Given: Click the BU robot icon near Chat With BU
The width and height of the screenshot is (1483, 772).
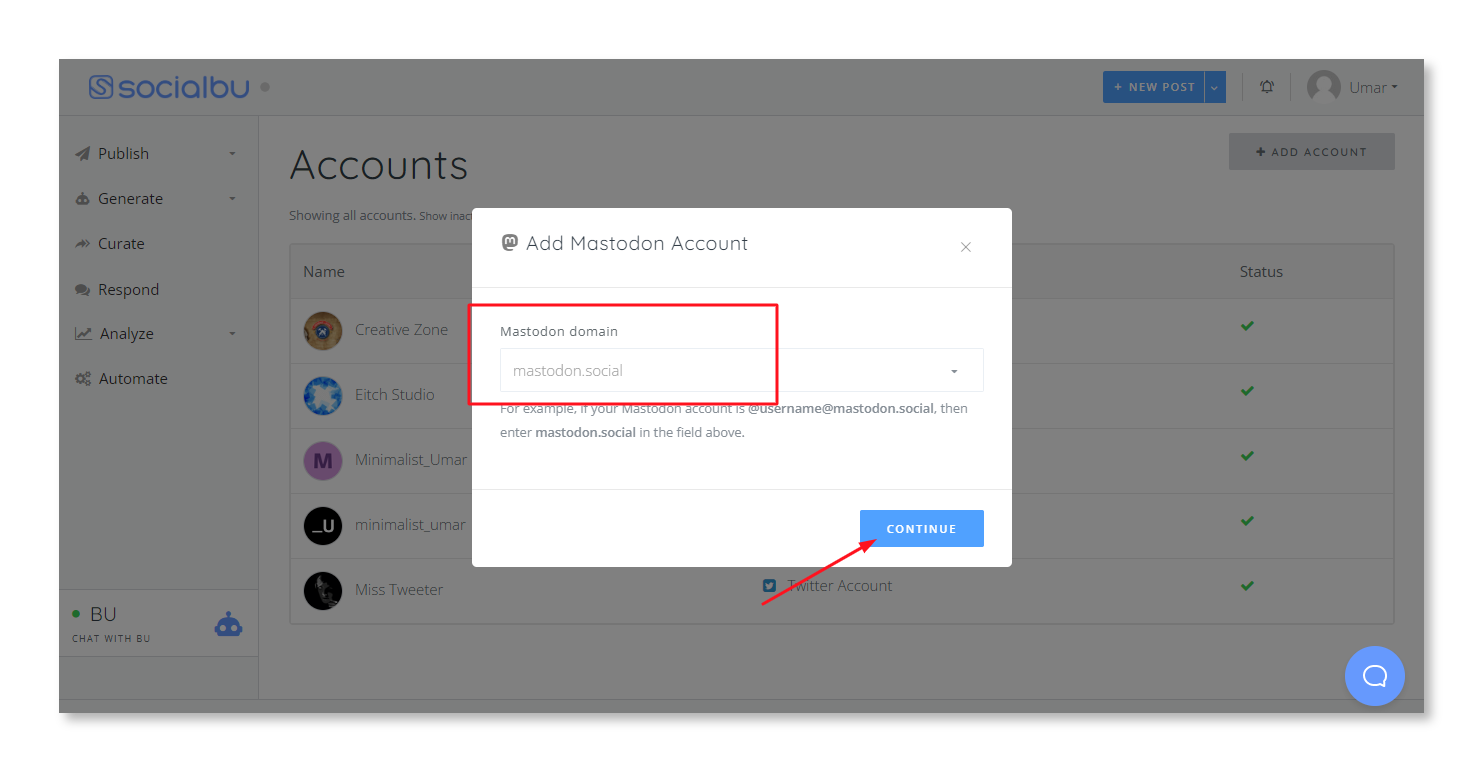Looking at the screenshot, I should pos(228,623).
